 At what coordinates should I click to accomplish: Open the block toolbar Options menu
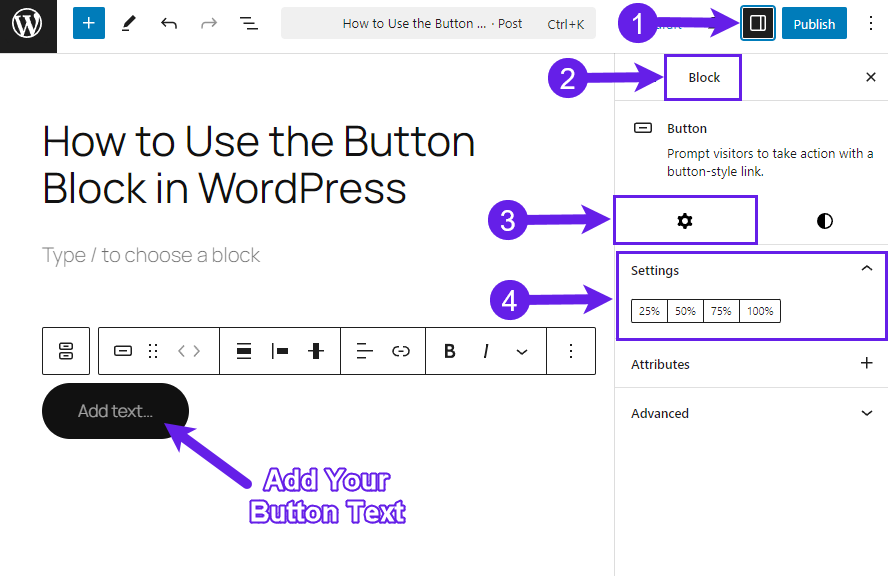pyautogui.click(x=571, y=351)
